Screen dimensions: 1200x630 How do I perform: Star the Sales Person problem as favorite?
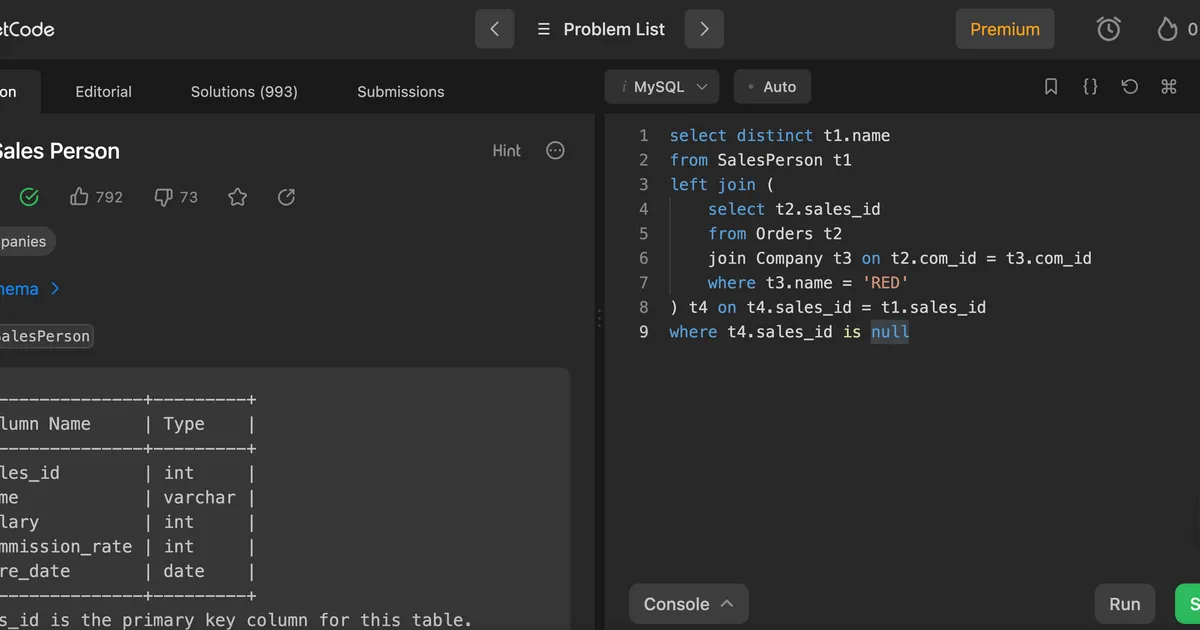click(x=237, y=197)
